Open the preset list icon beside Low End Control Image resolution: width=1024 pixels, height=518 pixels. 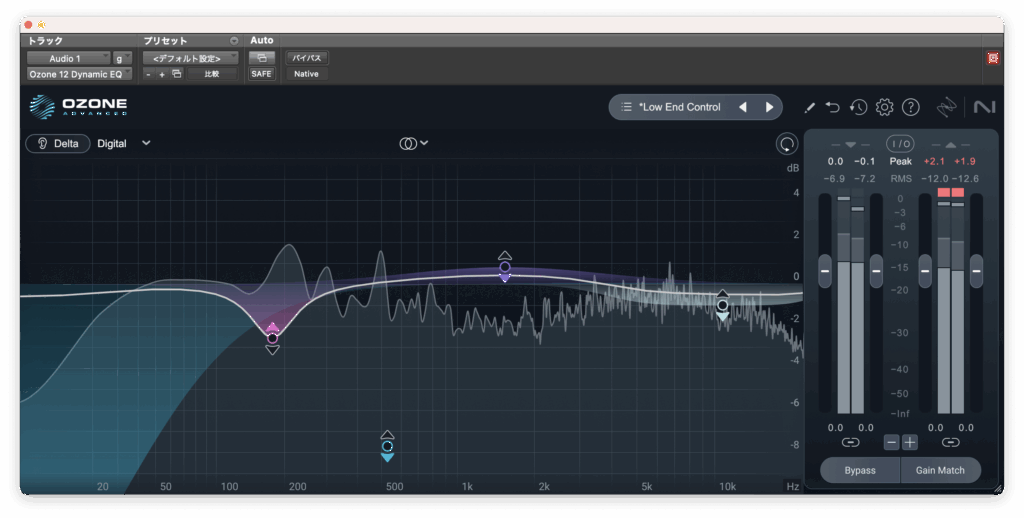626,107
